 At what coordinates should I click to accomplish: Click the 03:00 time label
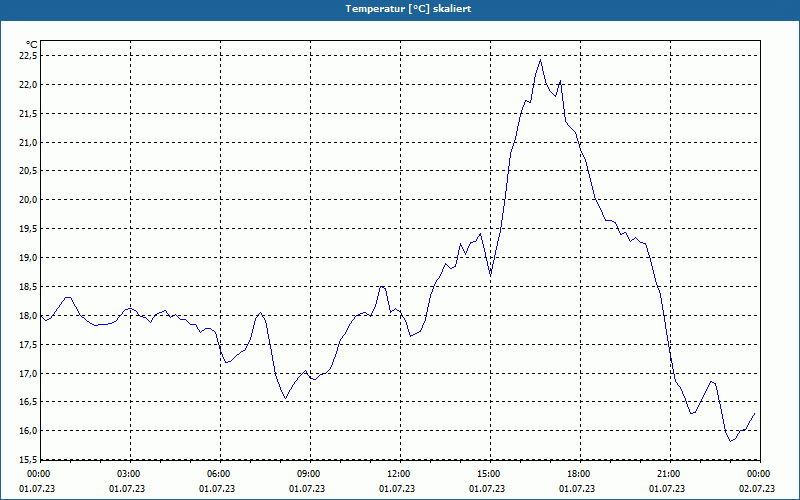pos(131,474)
